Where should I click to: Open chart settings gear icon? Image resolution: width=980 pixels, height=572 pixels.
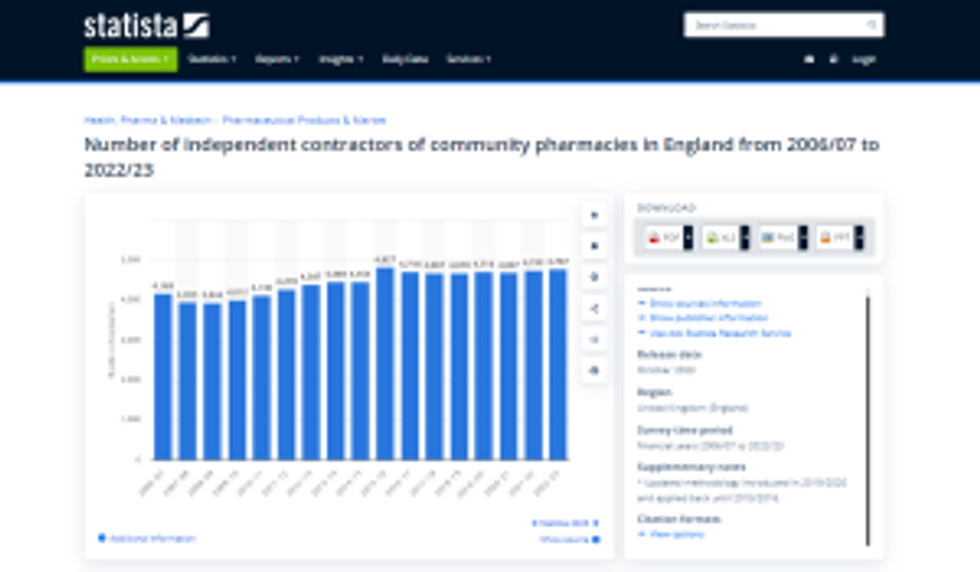coord(594,277)
